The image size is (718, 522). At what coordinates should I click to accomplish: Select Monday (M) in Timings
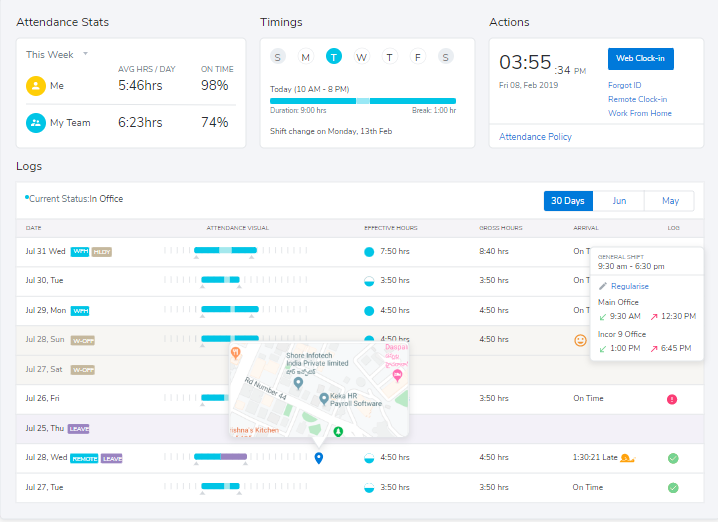point(305,57)
